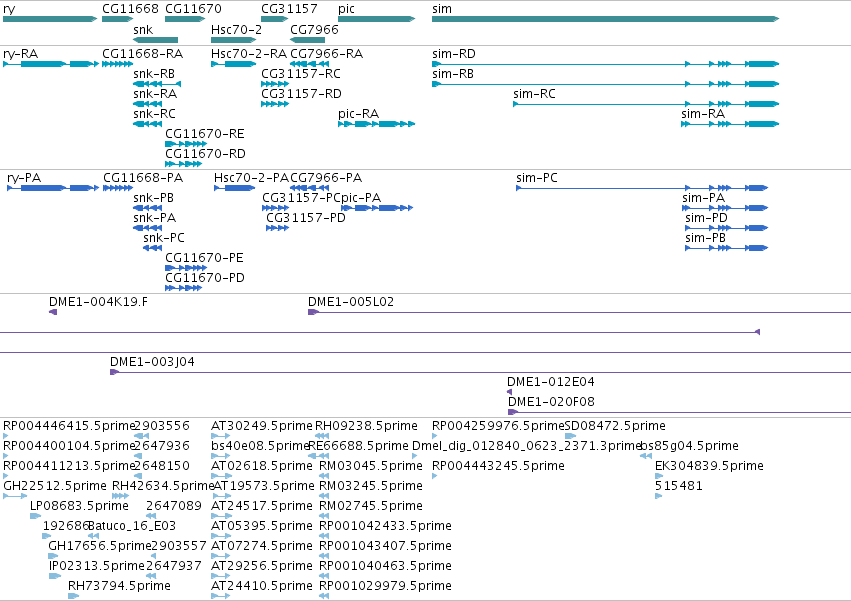Image resolution: width=851 pixels, height=601 pixels.
Task: Click the sim-PA protein label
Action: 704,198
